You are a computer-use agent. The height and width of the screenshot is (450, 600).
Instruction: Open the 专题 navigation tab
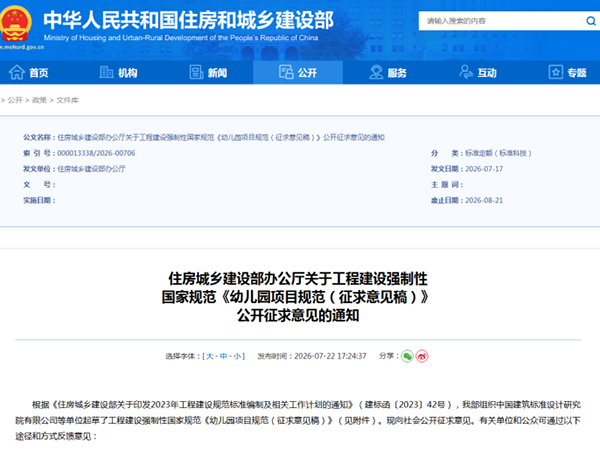(x=567, y=72)
